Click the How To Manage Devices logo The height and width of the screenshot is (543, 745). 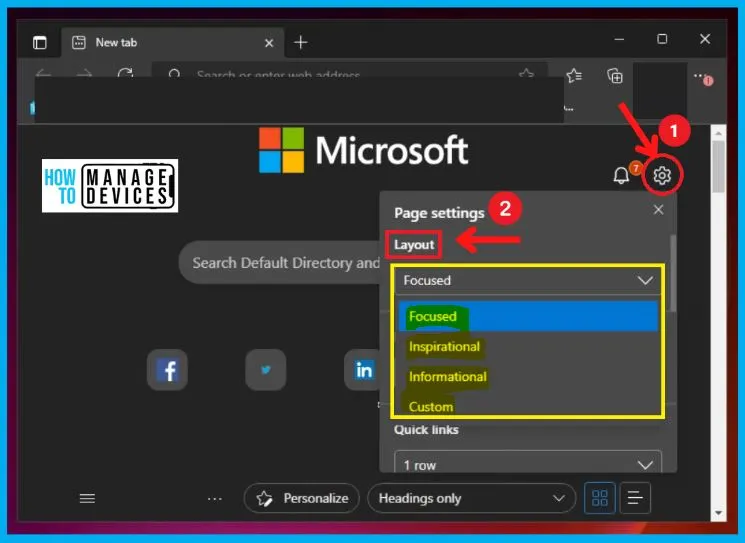pyautogui.click(x=110, y=185)
